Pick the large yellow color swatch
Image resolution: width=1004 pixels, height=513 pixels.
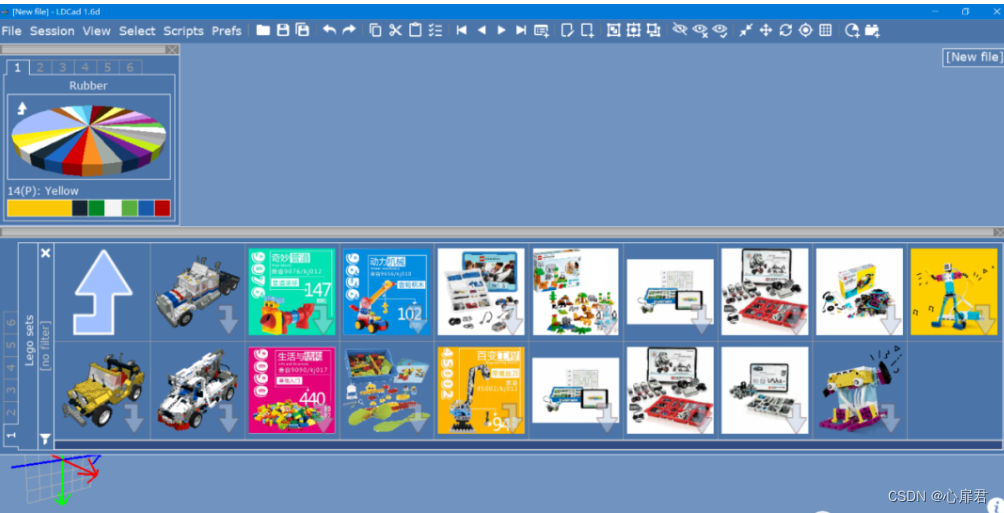[39, 208]
